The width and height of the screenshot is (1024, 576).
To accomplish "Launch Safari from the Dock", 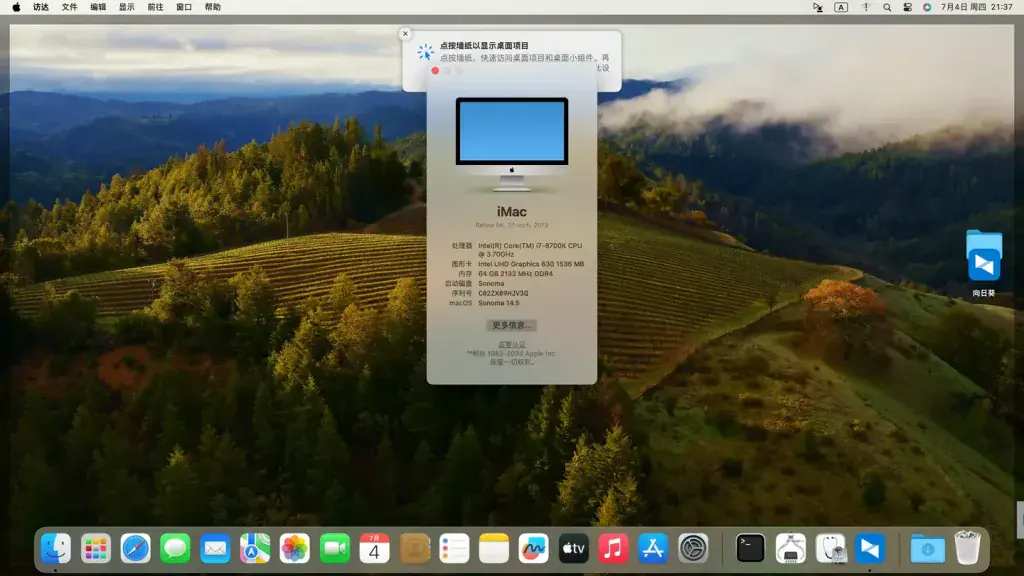I will pos(135,548).
